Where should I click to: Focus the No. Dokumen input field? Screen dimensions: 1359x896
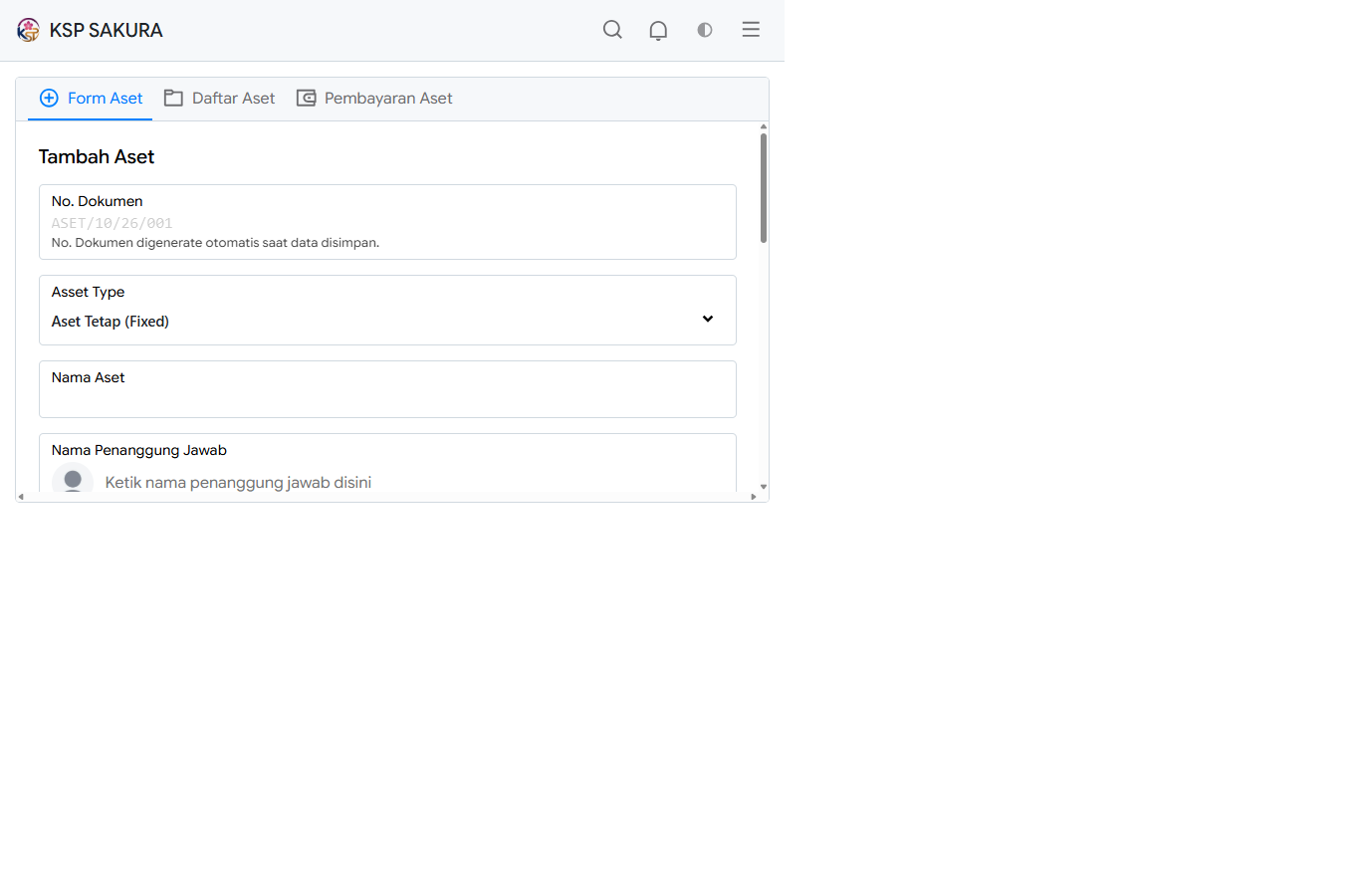click(x=387, y=223)
